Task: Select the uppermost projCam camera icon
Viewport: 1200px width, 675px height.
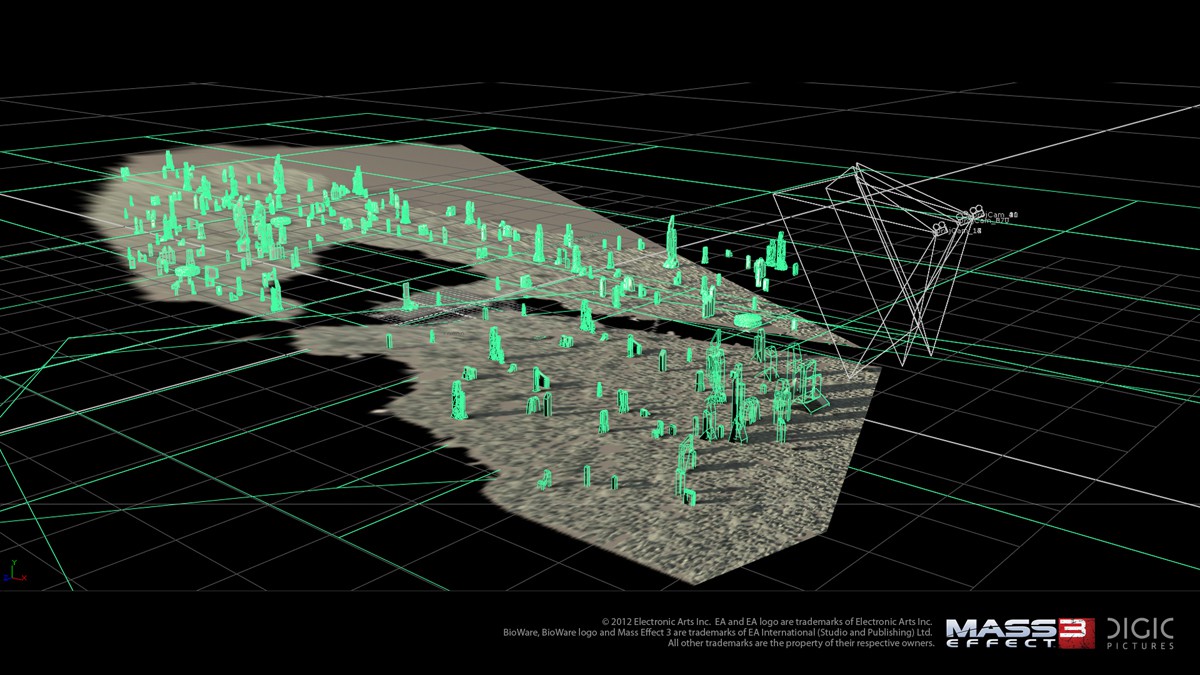Action: [x=977, y=211]
